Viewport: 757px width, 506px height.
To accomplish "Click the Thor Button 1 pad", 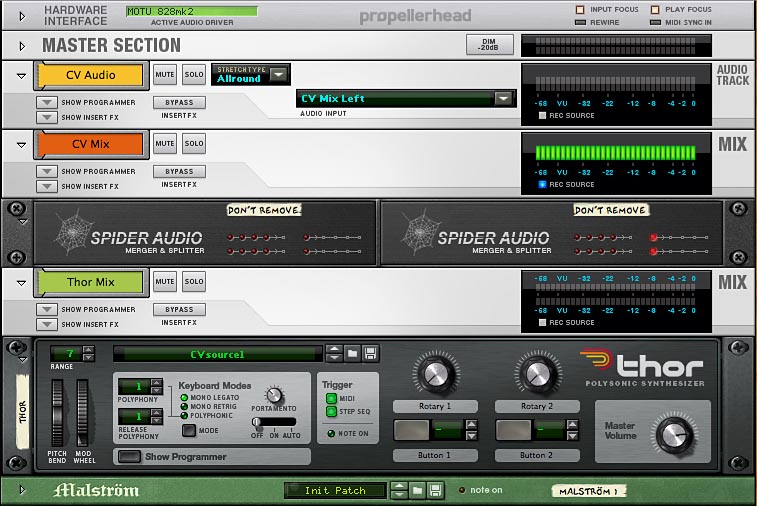I will [x=411, y=430].
